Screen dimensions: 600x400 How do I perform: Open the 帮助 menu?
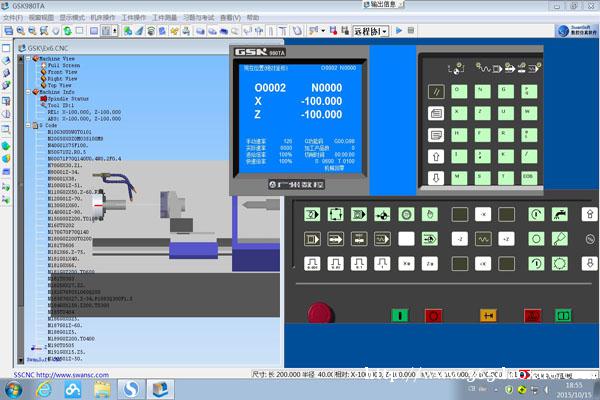coord(251,18)
